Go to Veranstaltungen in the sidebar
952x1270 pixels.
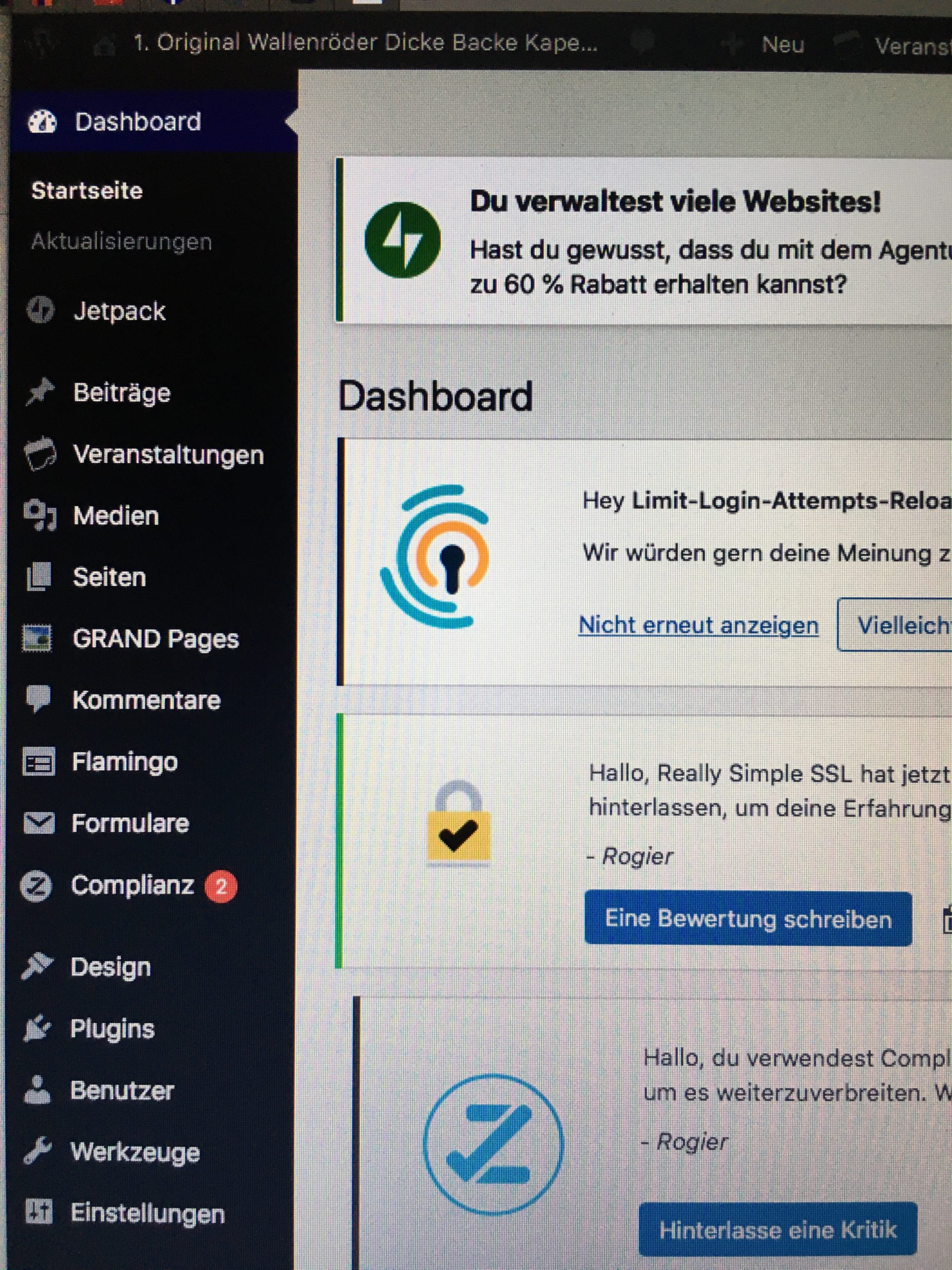(x=169, y=455)
